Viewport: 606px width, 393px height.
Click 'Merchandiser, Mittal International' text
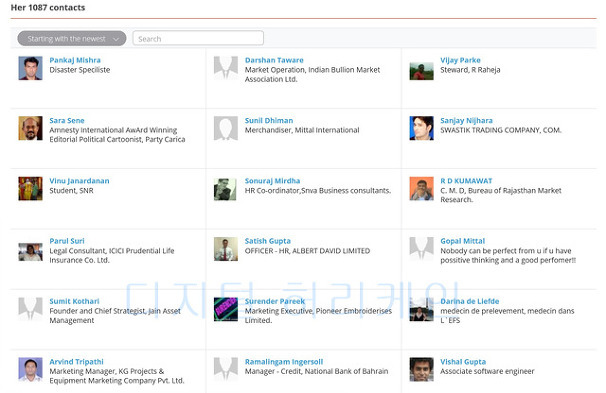pos(302,130)
